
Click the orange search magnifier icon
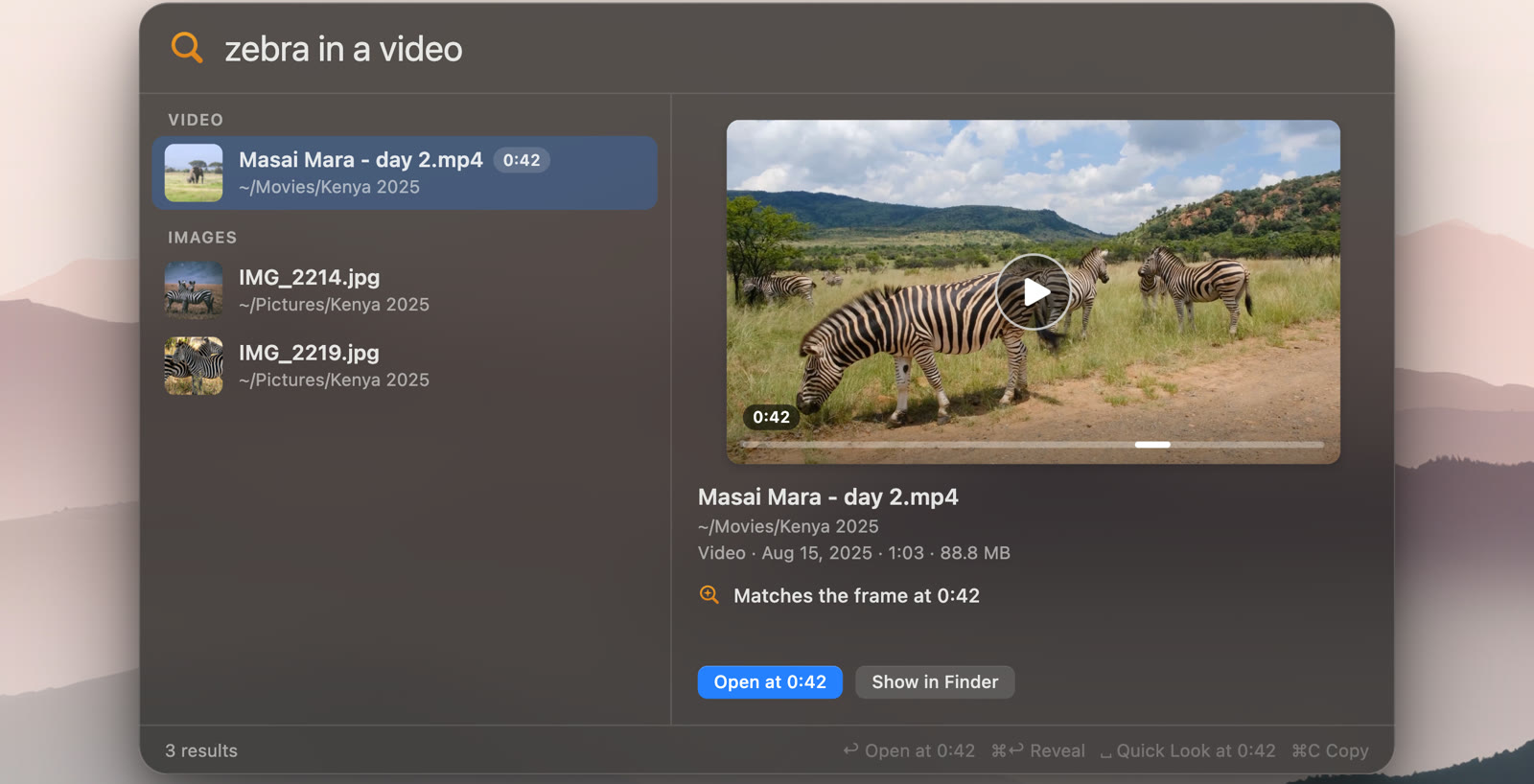pyautogui.click(x=187, y=47)
